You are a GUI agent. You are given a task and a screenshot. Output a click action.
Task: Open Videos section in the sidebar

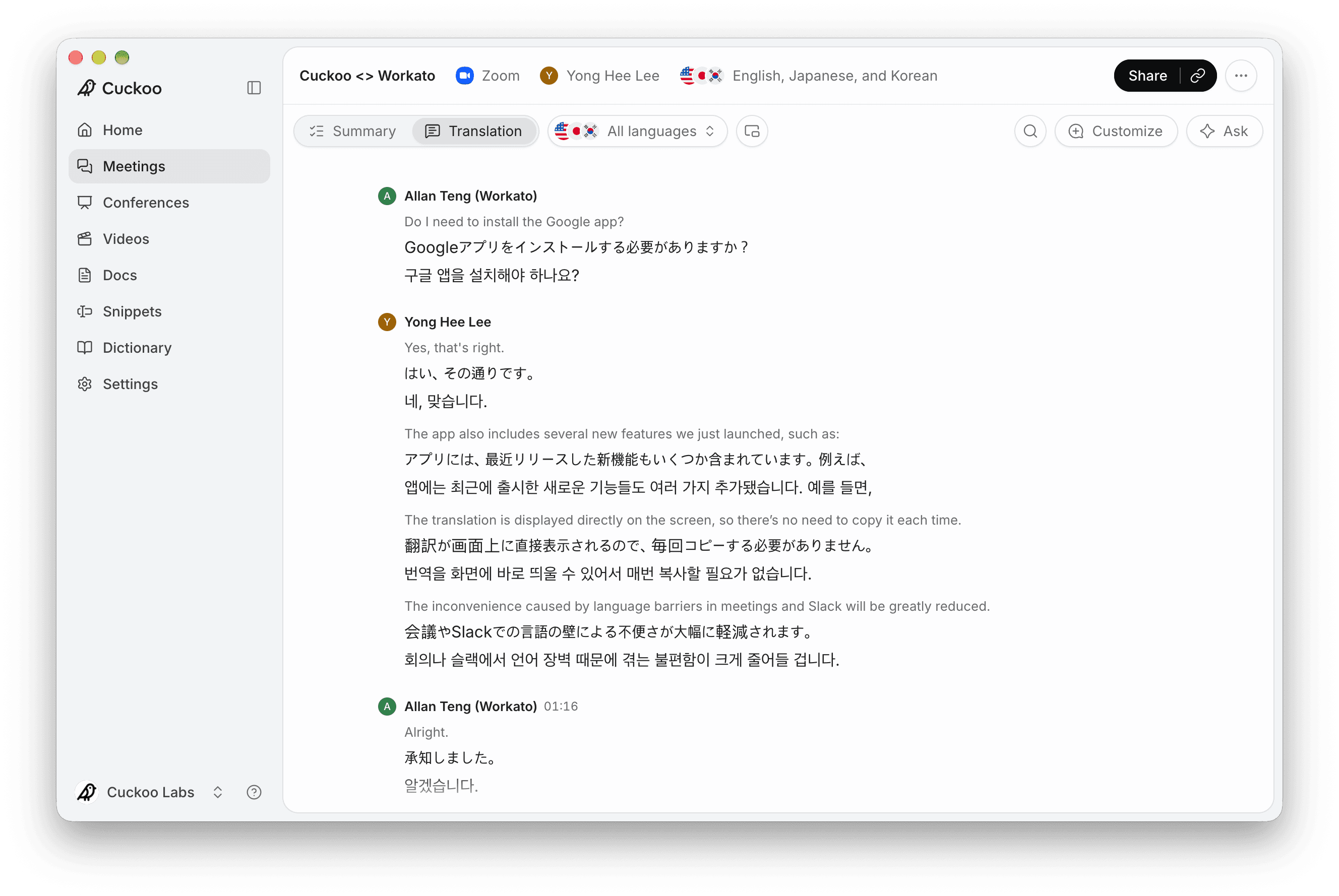(x=169, y=239)
